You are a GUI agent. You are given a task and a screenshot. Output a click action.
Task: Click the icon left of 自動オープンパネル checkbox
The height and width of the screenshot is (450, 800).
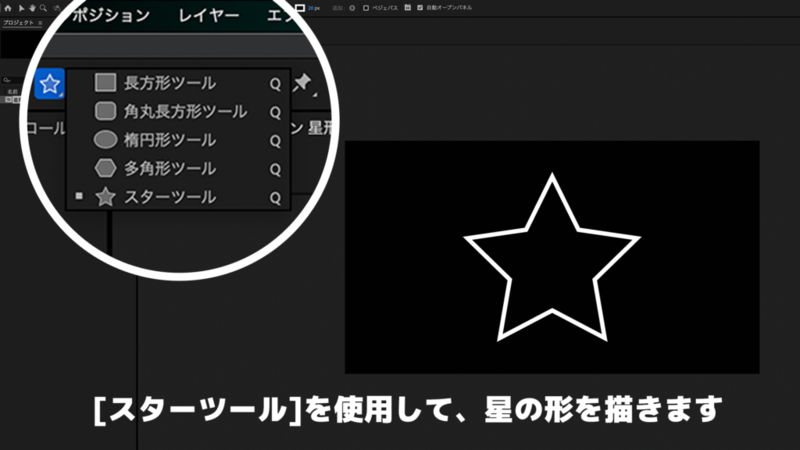pyautogui.click(x=407, y=8)
